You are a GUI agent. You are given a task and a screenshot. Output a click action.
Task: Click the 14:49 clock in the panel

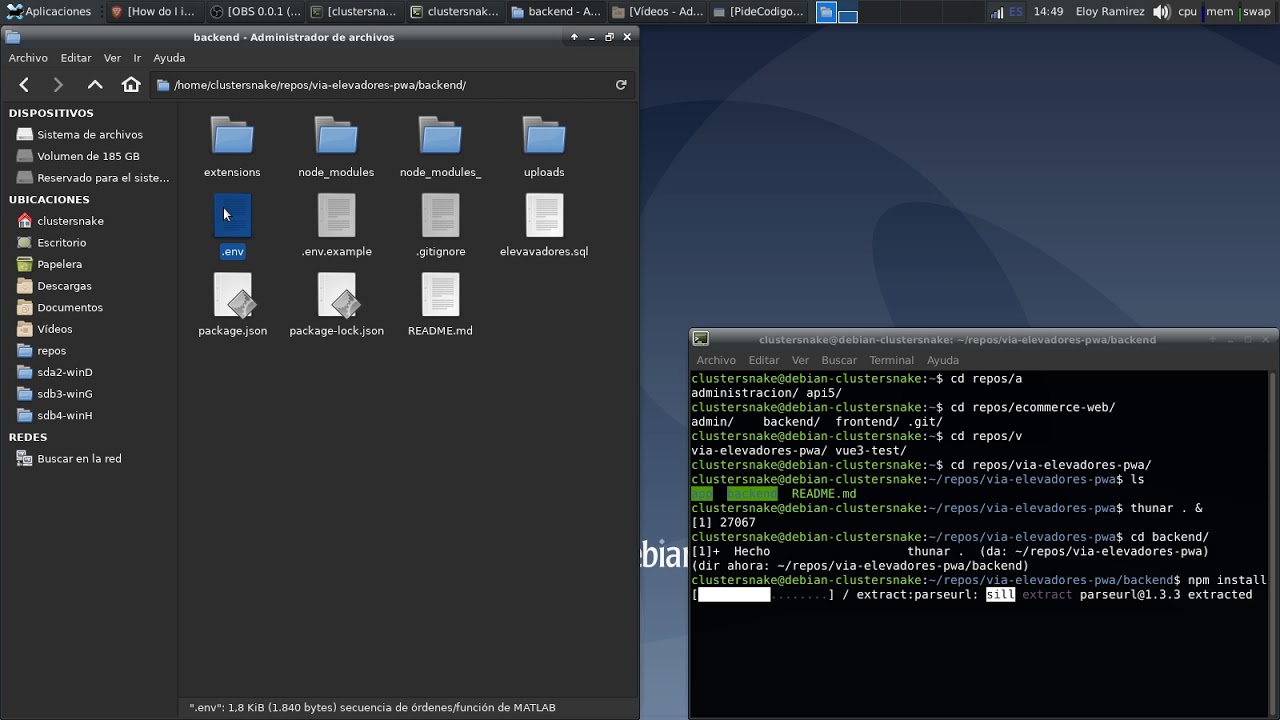tap(1048, 12)
